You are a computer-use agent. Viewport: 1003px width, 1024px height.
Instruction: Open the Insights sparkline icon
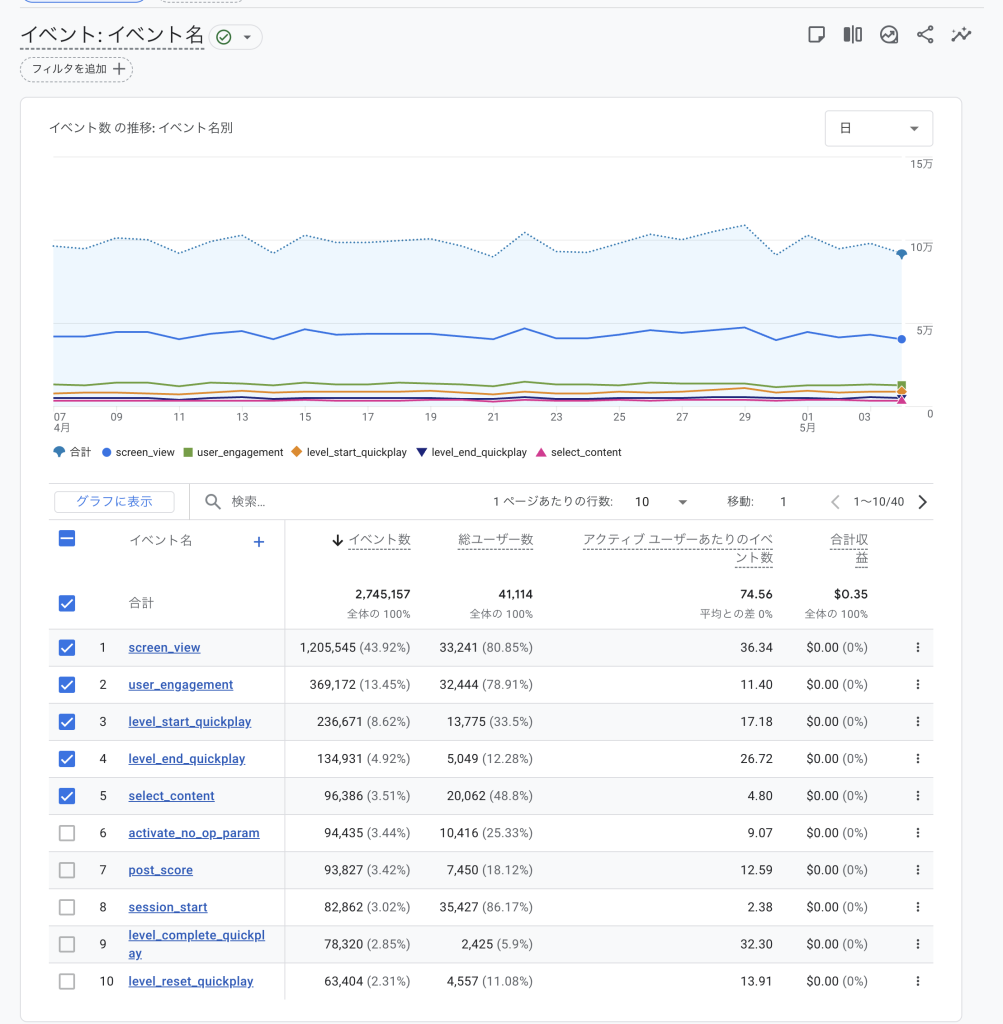(x=961, y=35)
